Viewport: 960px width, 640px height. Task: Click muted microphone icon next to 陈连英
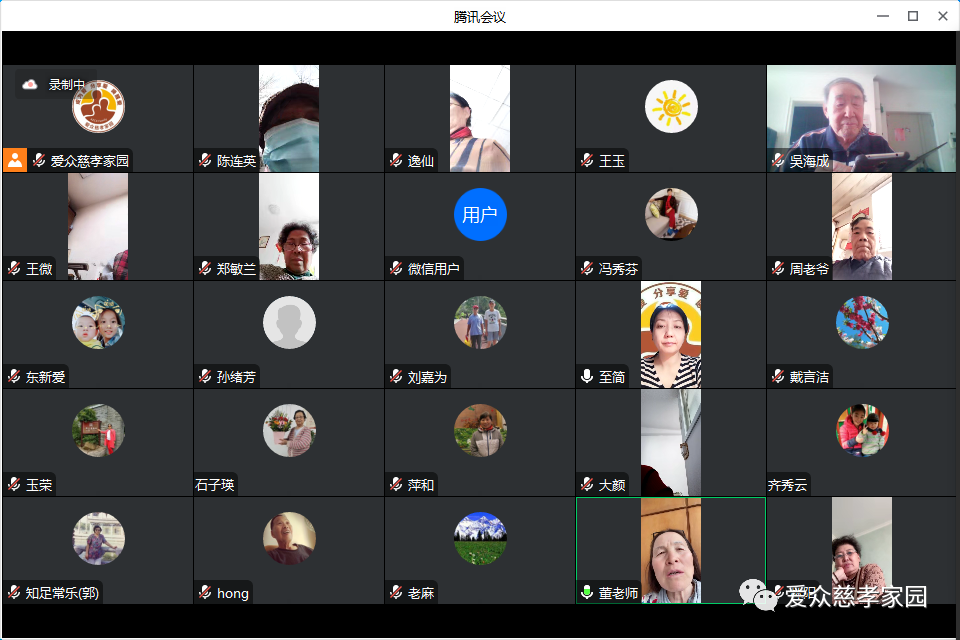[205, 161]
